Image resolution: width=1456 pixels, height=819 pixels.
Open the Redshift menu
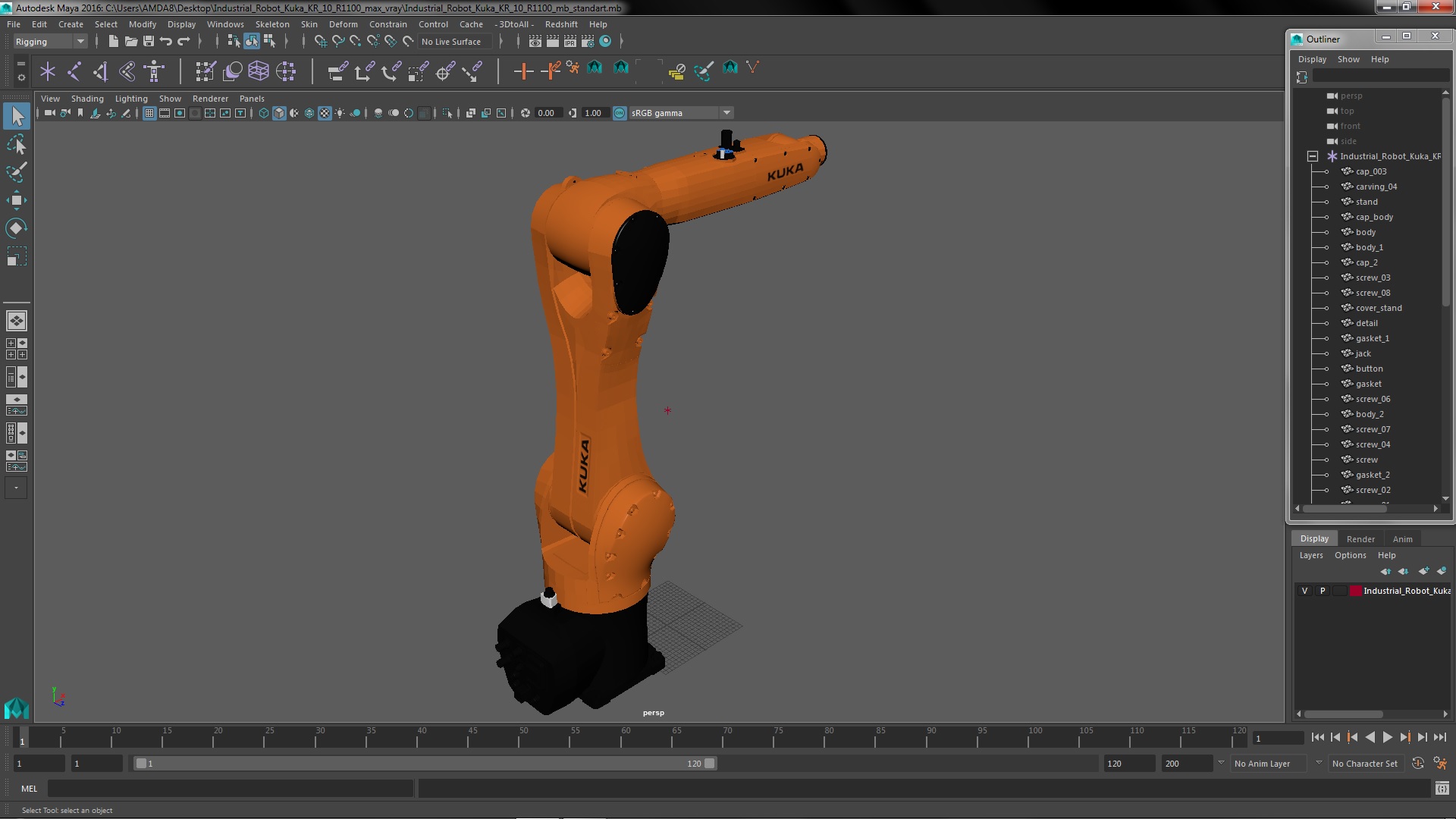point(561,24)
